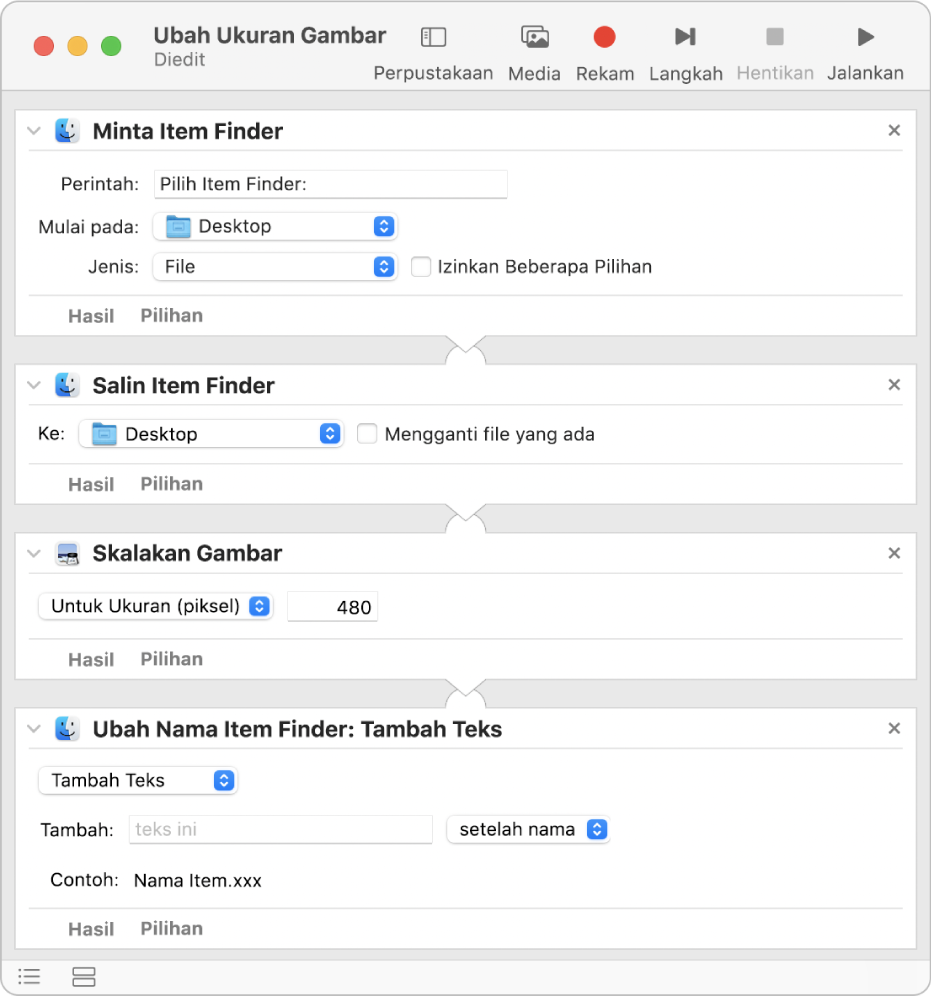Screen dimensions: 931x998
Task: Enable Izinkan Beberapa Pilihan checkbox
Action: (421, 267)
